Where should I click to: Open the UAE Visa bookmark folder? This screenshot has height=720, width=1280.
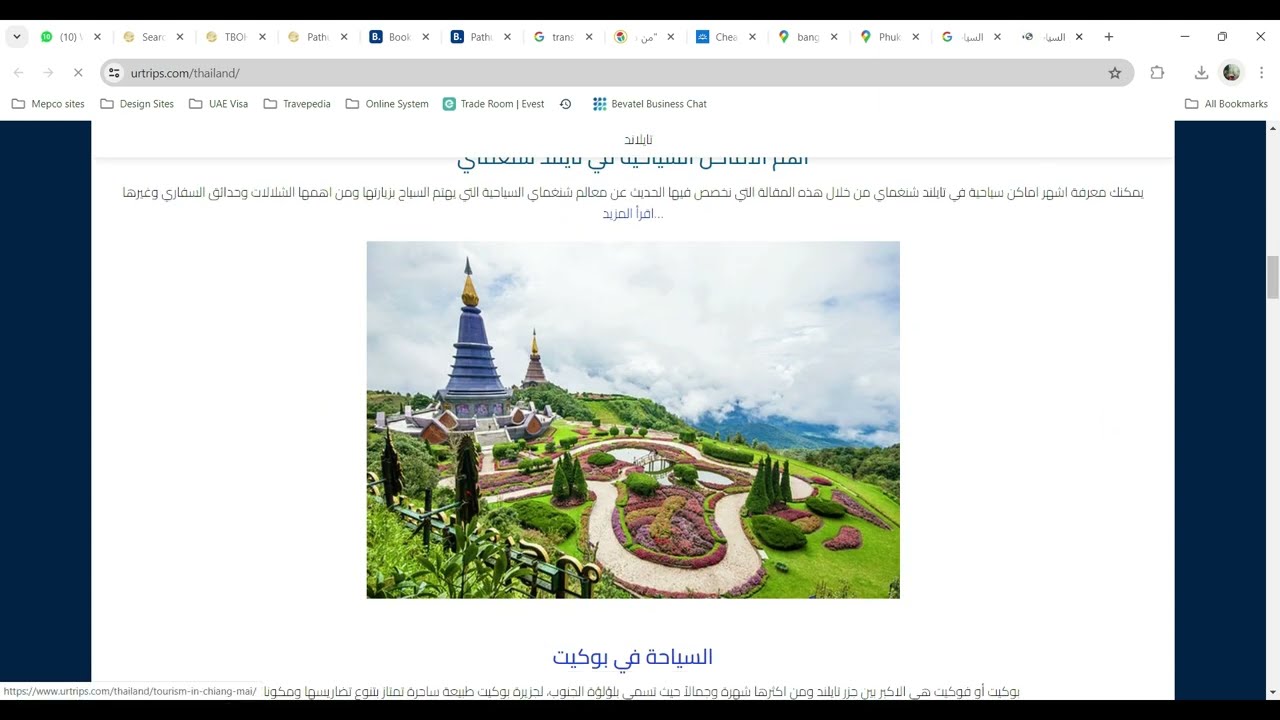[x=218, y=104]
